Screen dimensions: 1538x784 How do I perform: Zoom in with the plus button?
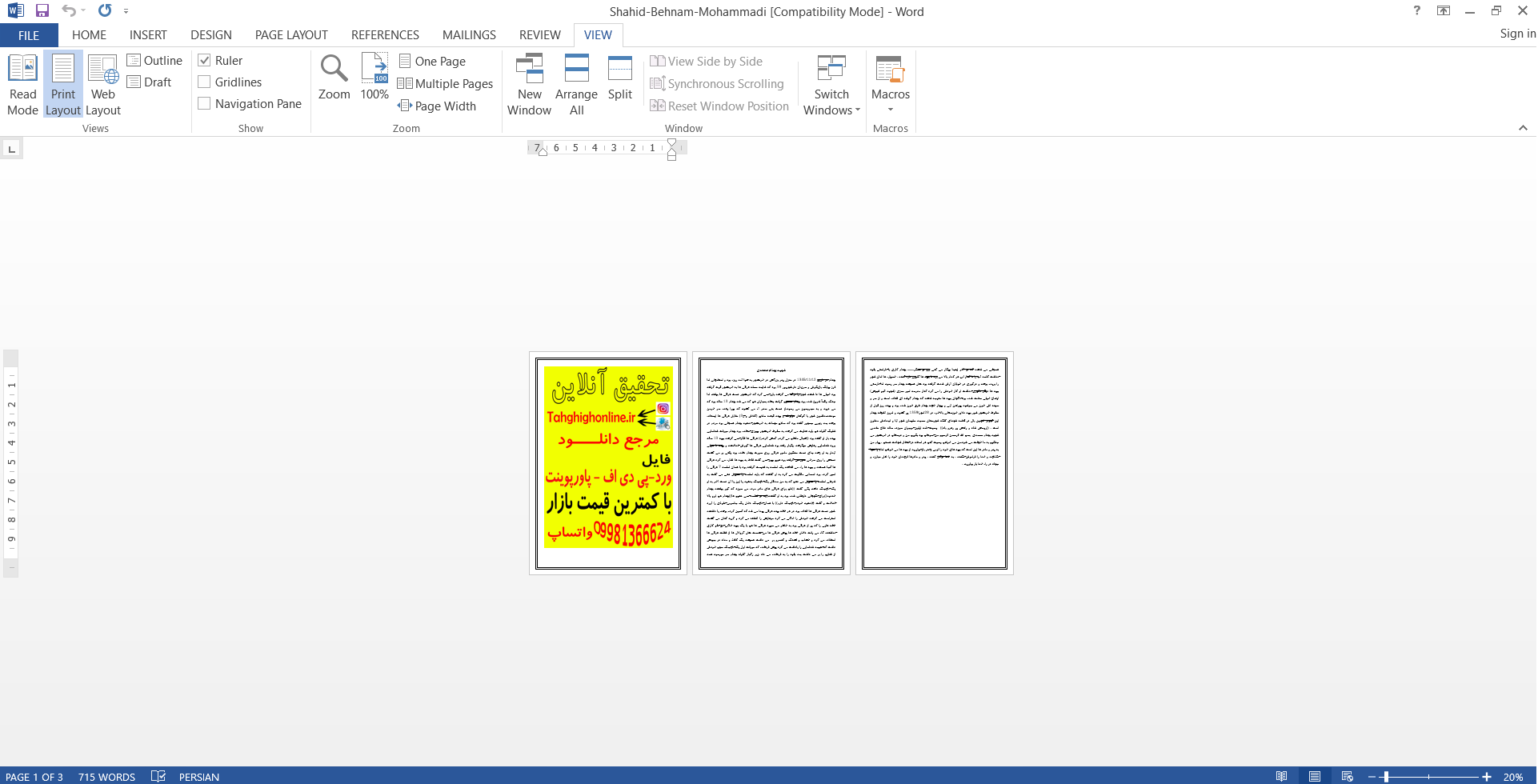pos(1486,777)
